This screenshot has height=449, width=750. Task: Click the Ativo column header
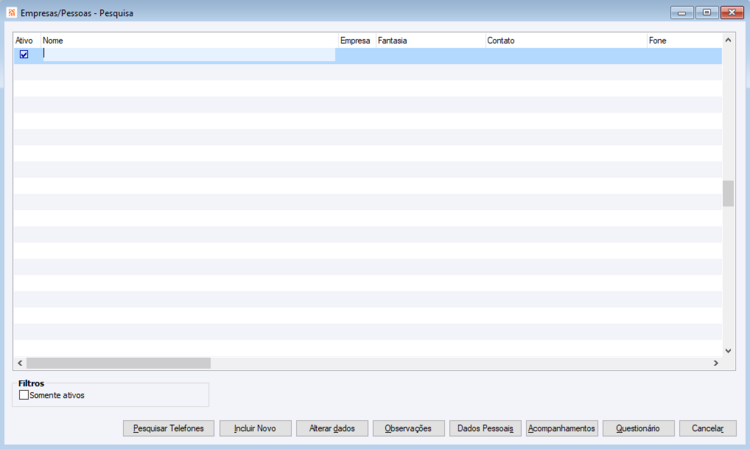point(27,41)
